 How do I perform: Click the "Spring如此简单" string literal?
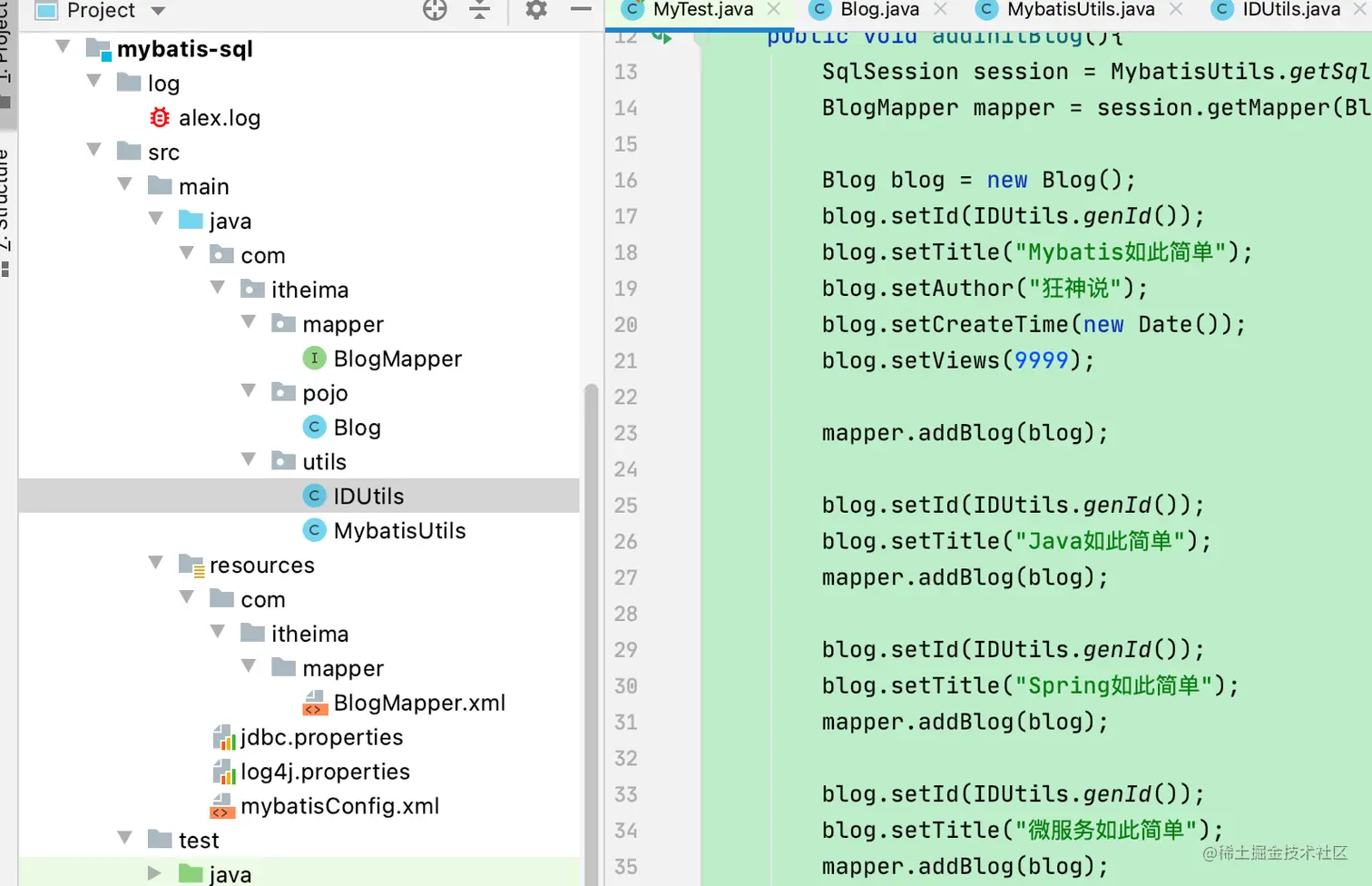click(1113, 685)
